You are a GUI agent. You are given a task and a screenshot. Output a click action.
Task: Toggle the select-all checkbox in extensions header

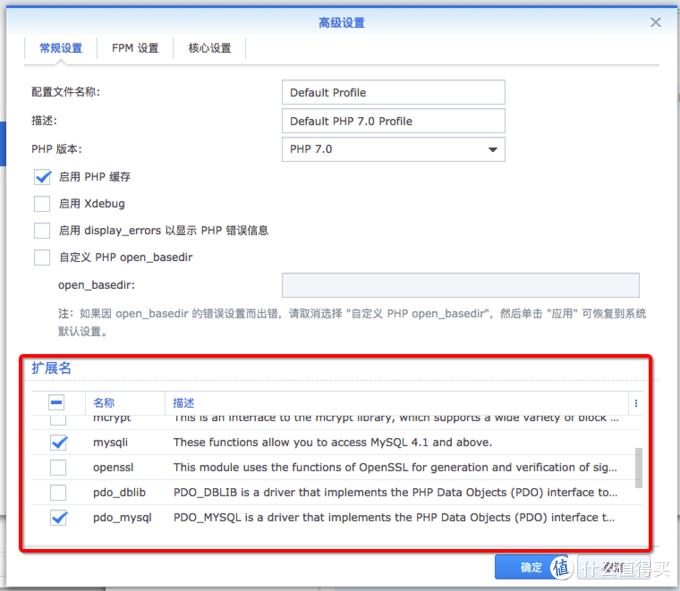[56, 402]
